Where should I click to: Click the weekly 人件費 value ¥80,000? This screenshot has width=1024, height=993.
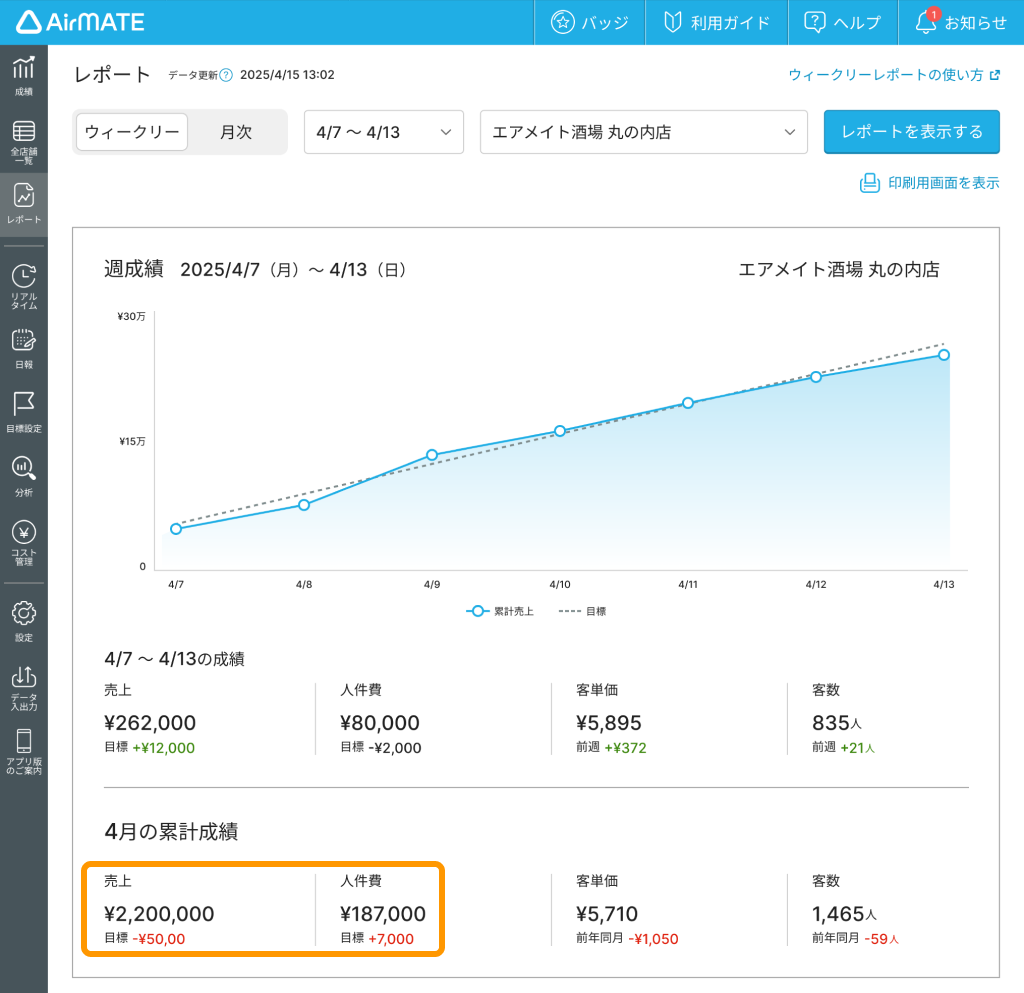(x=380, y=723)
